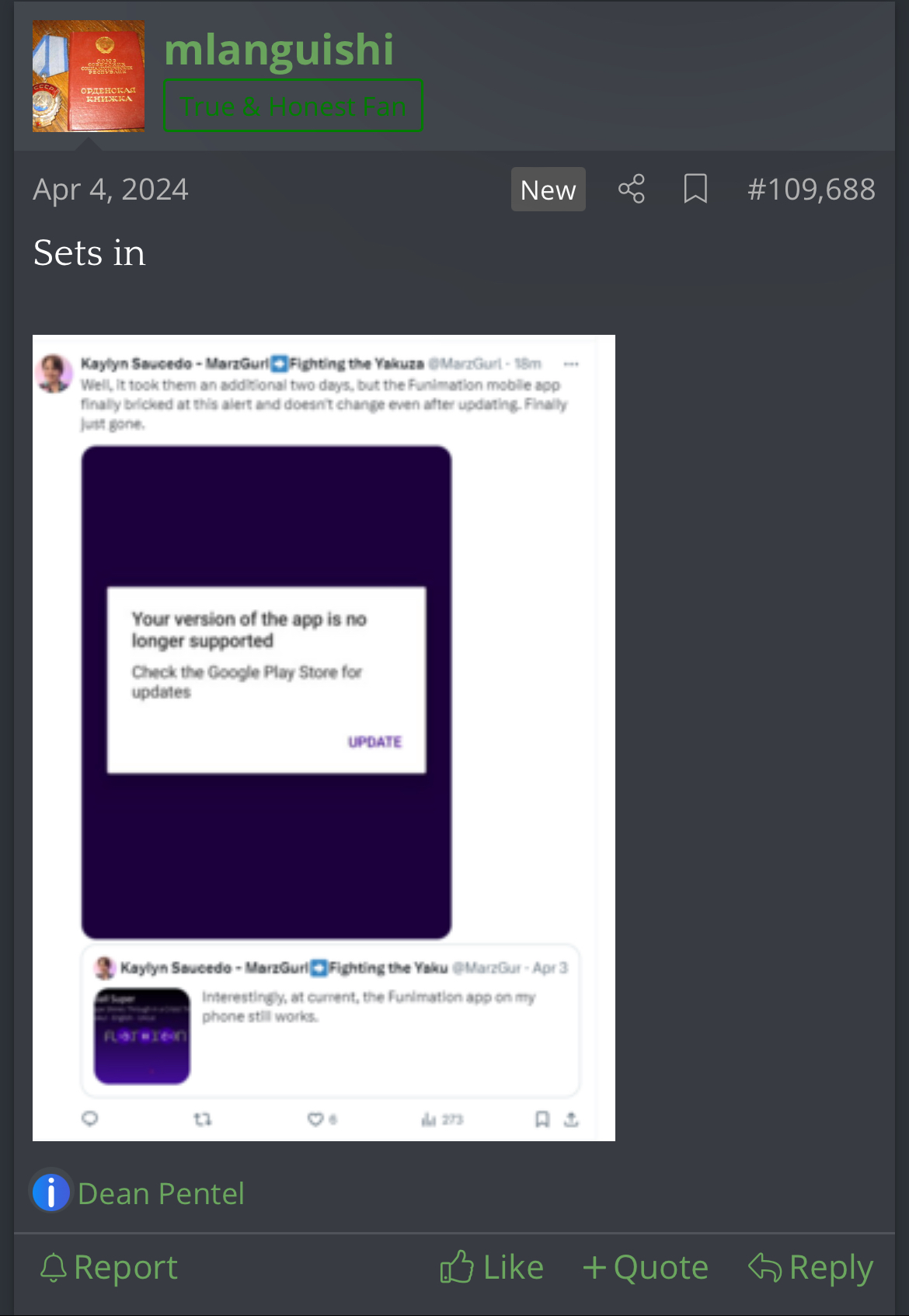Open the mlanguishi username profile
The width and height of the screenshot is (909, 1316).
tap(279, 49)
